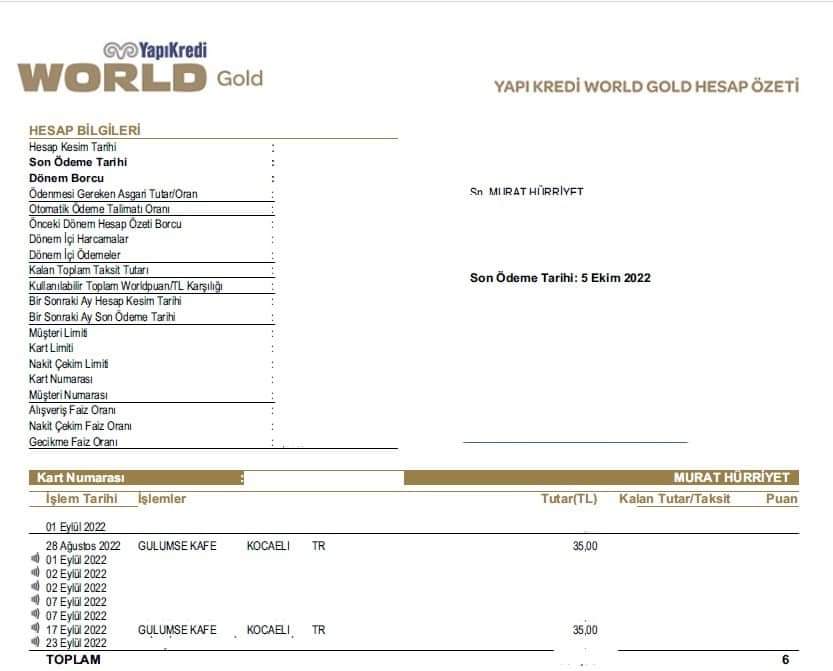This screenshot has height=671, width=833.
Task: Click the '23 Eylül 2022' transaction date
Action: point(76,643)
